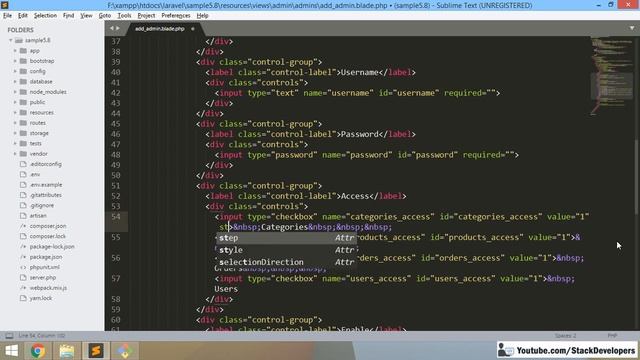Open the File menu
Screen dimensions: 640x360
[x=7, y=16]
